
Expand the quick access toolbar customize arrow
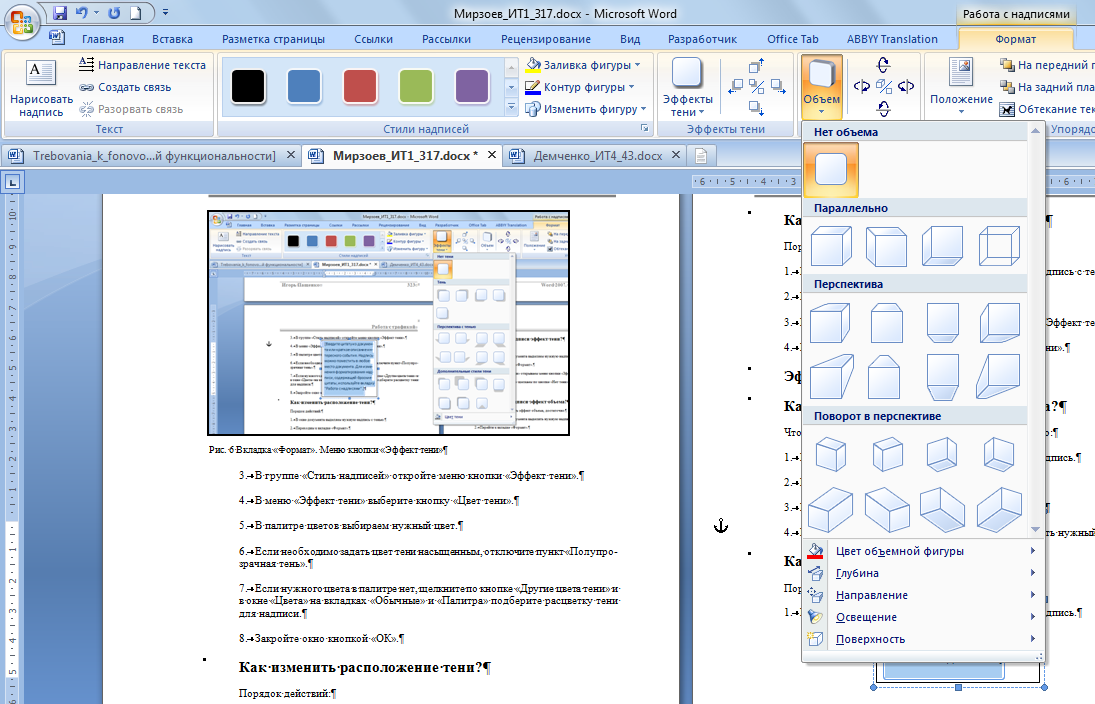tap(166, 13)
